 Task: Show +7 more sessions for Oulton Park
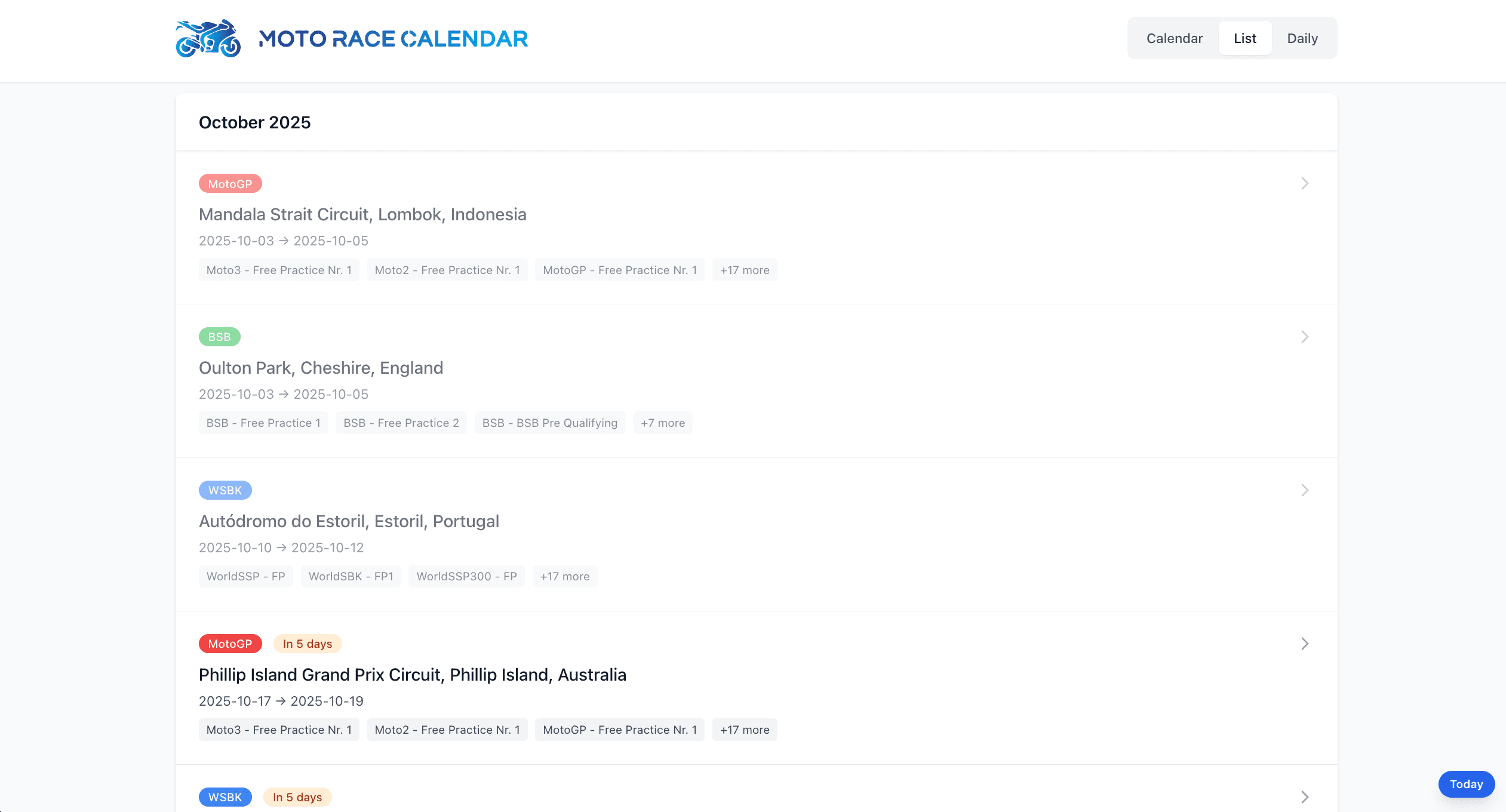[662, 423]
